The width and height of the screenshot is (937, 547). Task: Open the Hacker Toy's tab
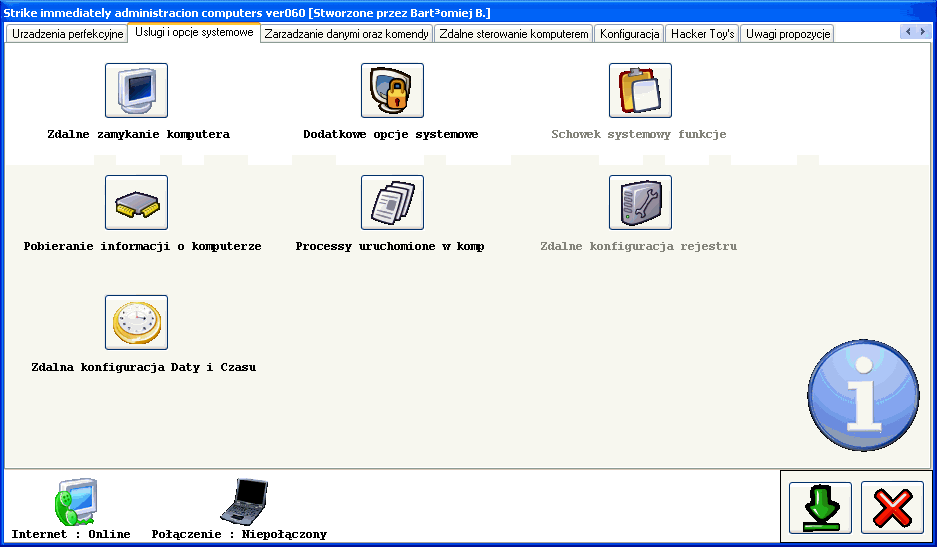tap(702, 34)
